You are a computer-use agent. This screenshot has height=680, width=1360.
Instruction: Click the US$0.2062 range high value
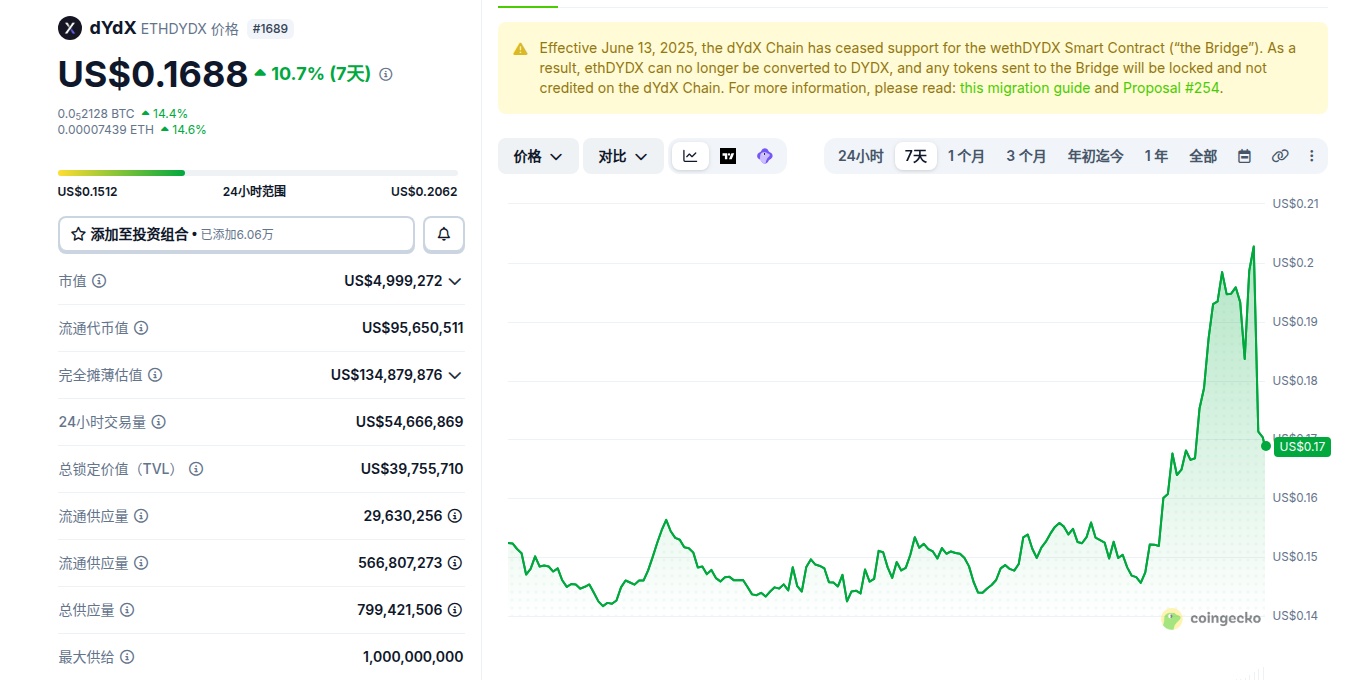click(424, 191)
